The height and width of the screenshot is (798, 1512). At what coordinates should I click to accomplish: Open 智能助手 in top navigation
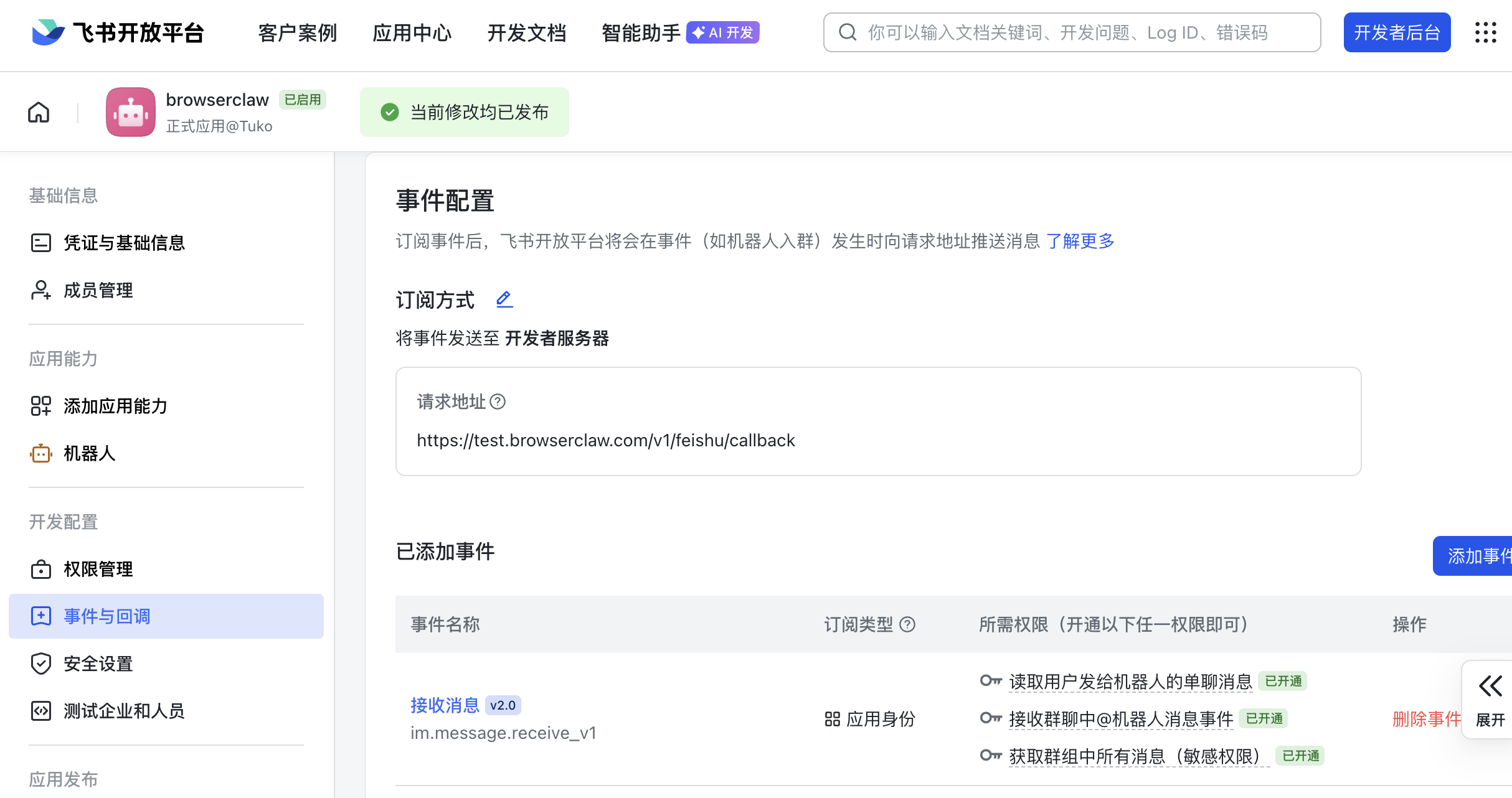pyautogui.click(x=641, y=33)
